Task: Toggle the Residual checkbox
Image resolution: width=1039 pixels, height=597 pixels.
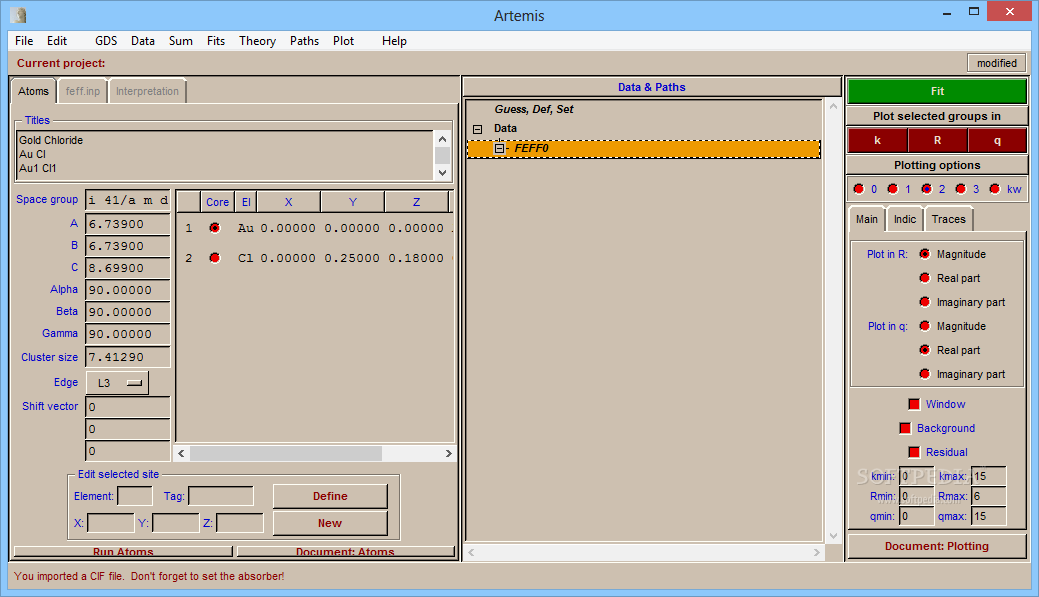Action: (914, 452)
